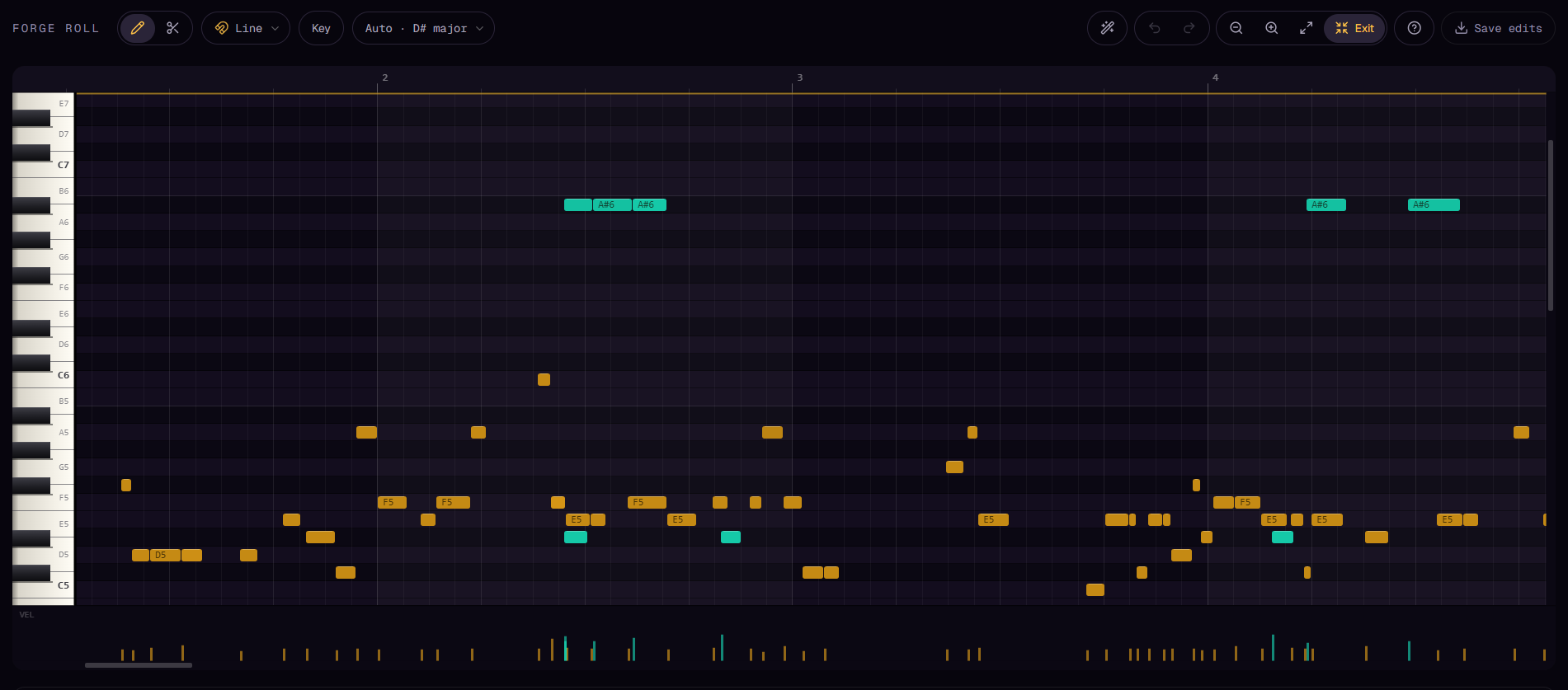1568x690 pixels.
Task: Click the zoom out magnifier icon
Action: click(1236, 28)
